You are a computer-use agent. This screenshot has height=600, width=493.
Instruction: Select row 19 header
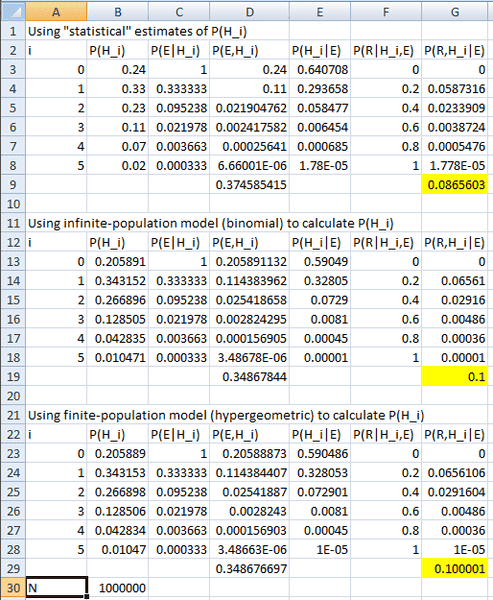tap(13, 377)
